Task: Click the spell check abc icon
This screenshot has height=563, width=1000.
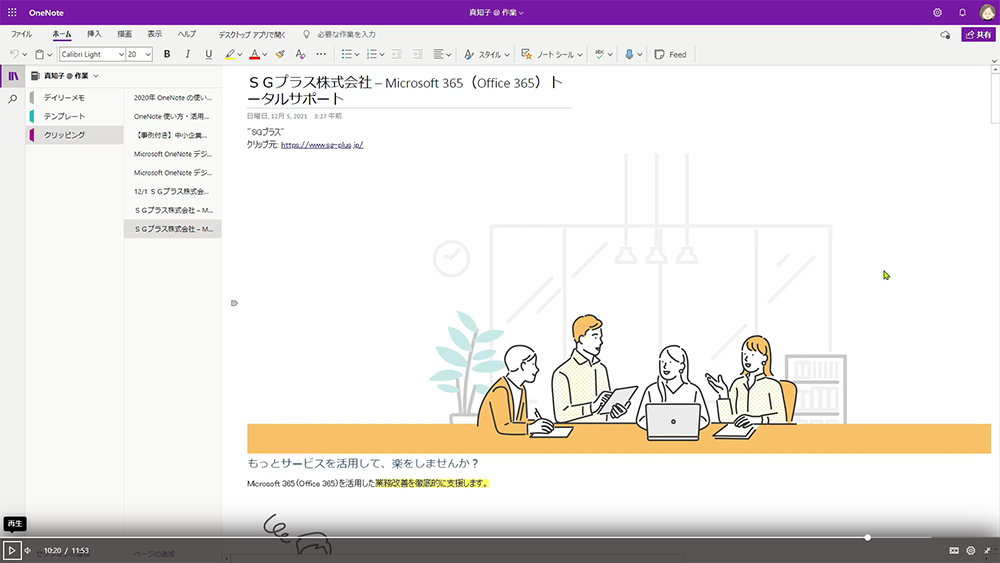Action: click(599, 54)
